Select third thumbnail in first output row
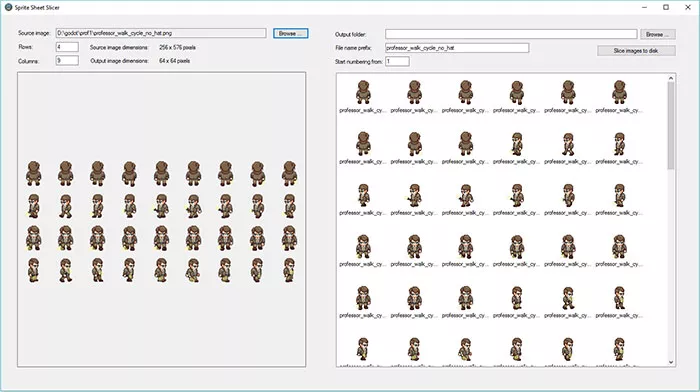Image resolution: width=700 pixels, height=392 pixels. tap(466, 92)
